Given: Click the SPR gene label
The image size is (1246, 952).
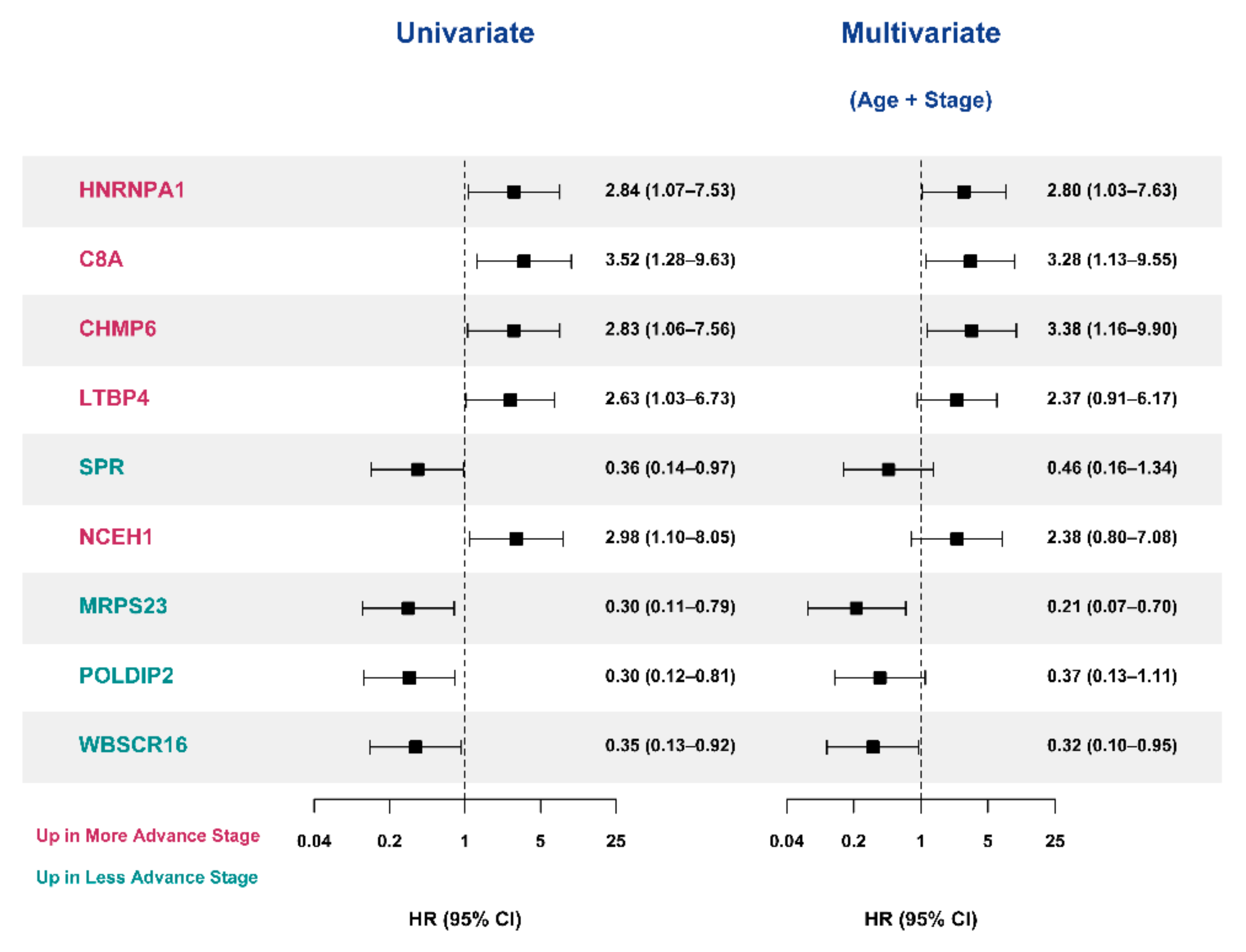Looking at the screenshot, I should pyautogui.click(x=101, y=467).
